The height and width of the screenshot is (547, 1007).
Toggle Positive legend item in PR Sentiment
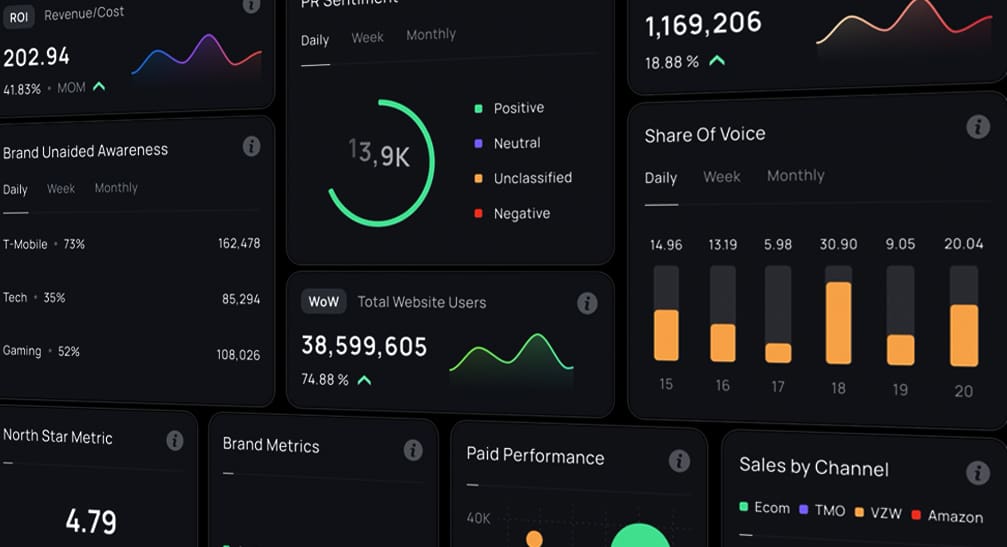click(510, 108)
